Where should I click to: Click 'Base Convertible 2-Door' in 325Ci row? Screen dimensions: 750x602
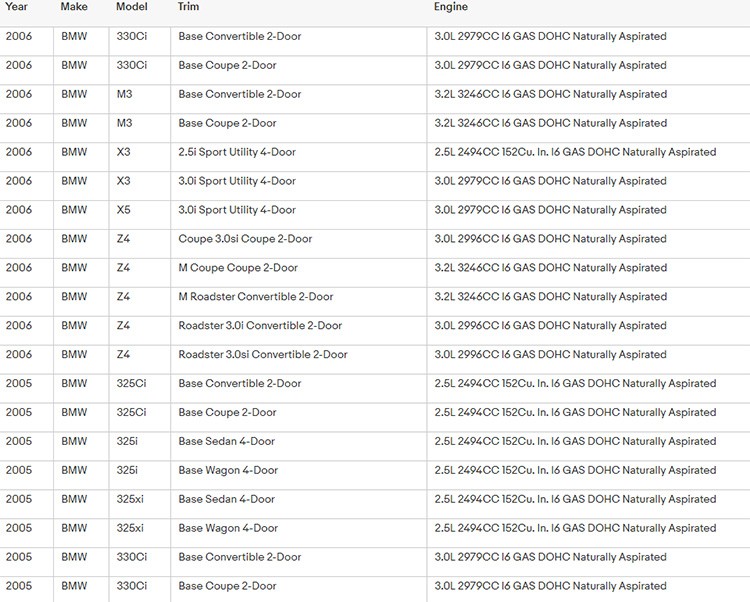point(240,383)
